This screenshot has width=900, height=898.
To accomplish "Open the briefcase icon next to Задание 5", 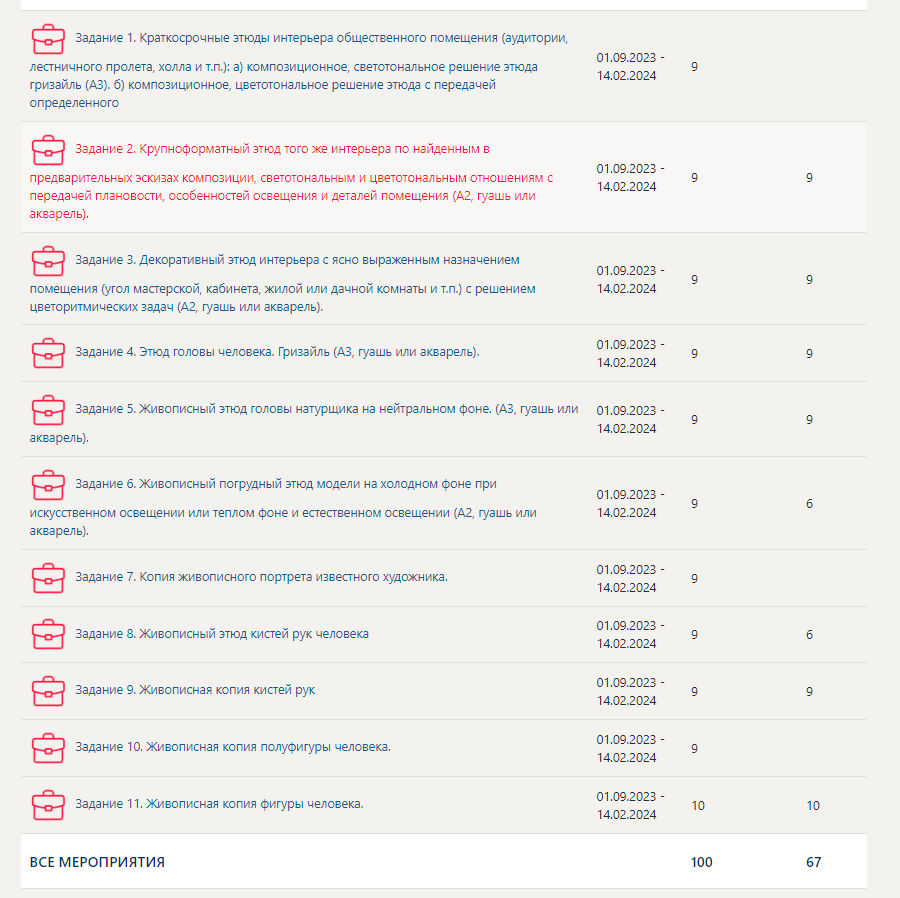I will point(48,410).
